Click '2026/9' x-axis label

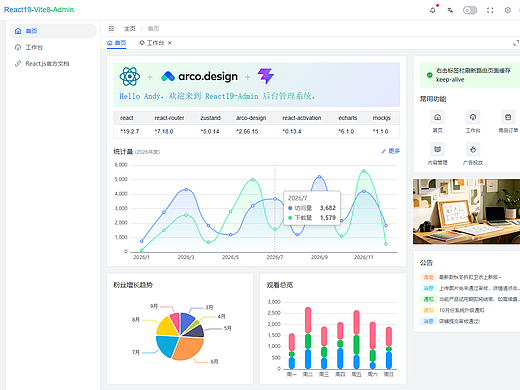point(319,257)
